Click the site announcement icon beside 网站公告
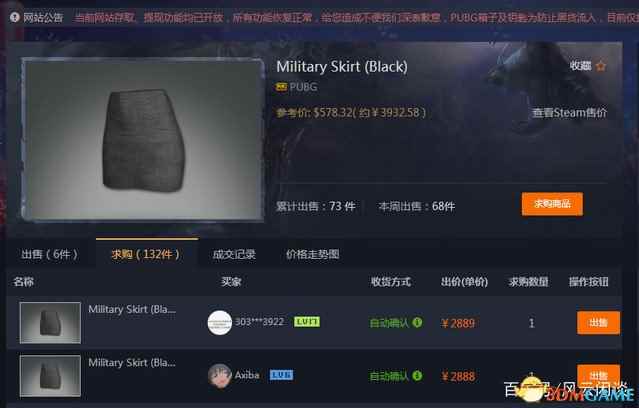The width and height of the screenshot is (639, 408). point(15,17)
